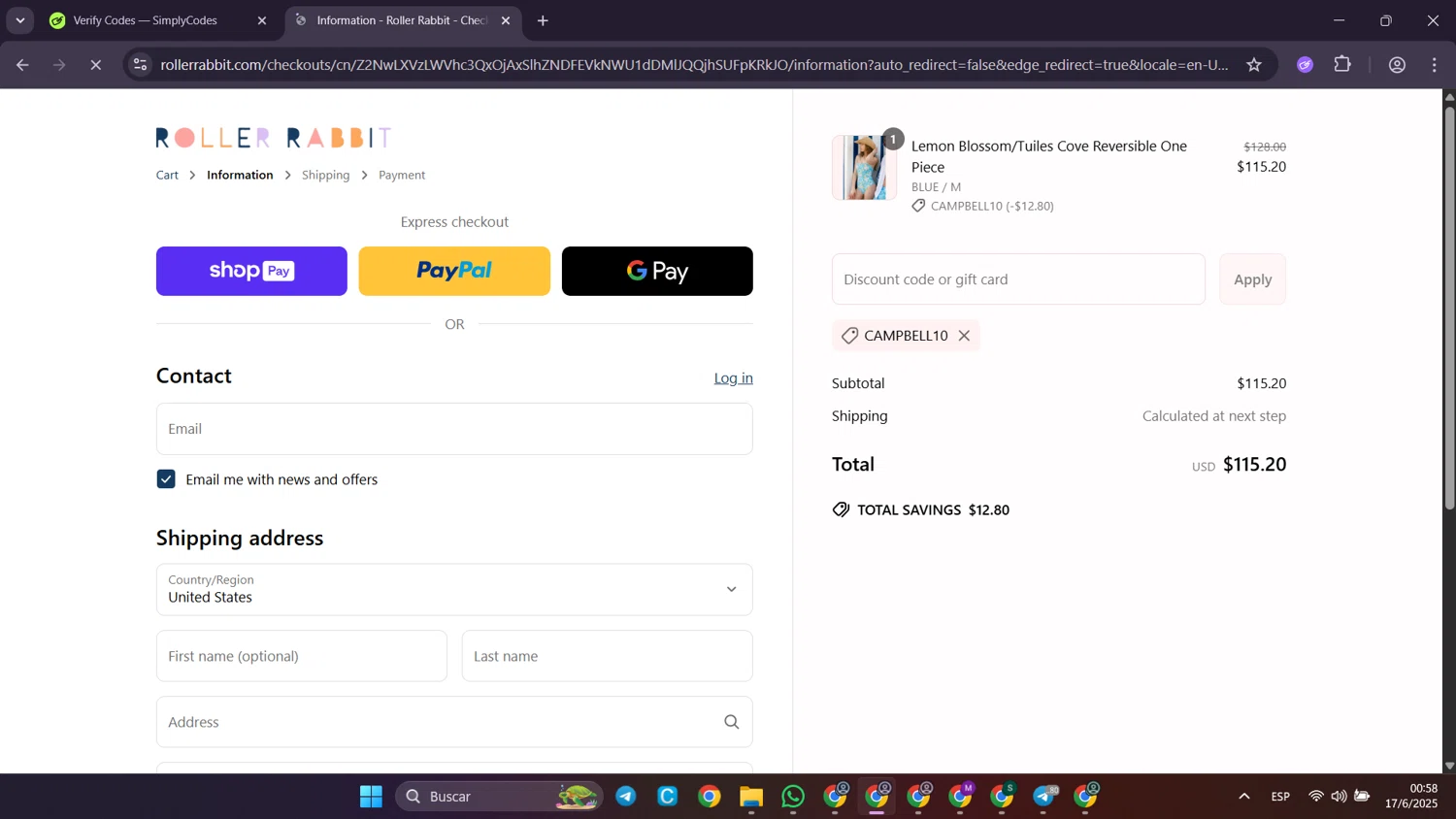The height and width of the screenshot is (819, 1456).
Task: Choose PayPal express checkout
Action: (x=454, y=271)
